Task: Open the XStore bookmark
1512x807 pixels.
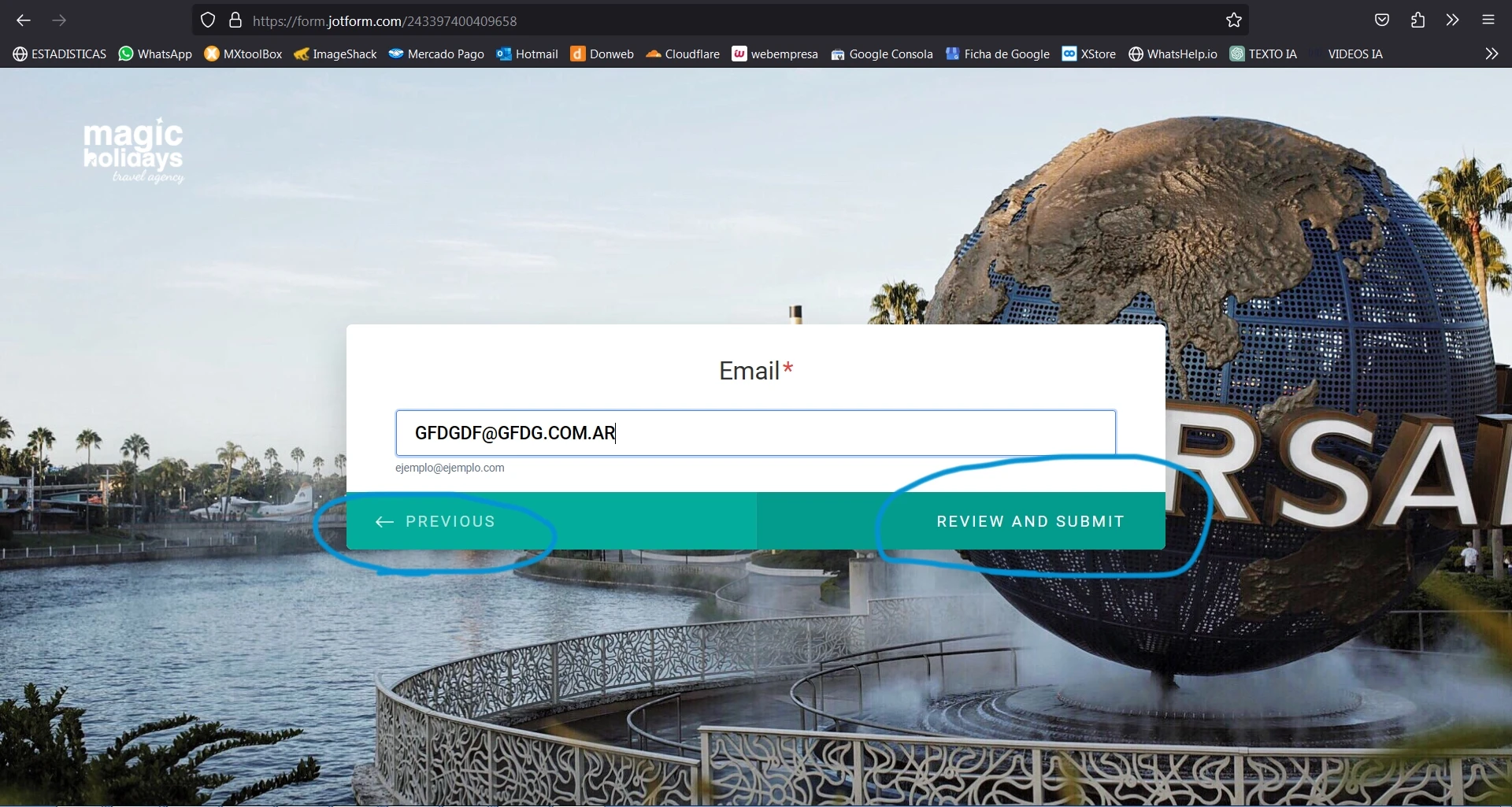Action: [x=1088, y=54]
